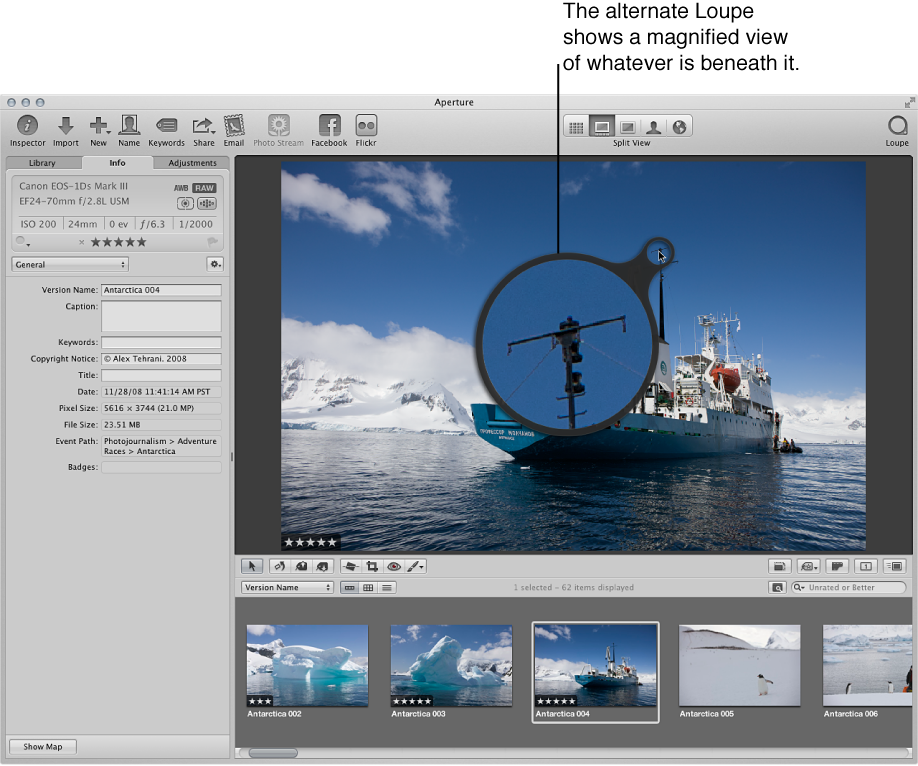Toggle the flag in Info panel
Image resolution: width=918 pixels, height=766 pixels.
[212, 242]
